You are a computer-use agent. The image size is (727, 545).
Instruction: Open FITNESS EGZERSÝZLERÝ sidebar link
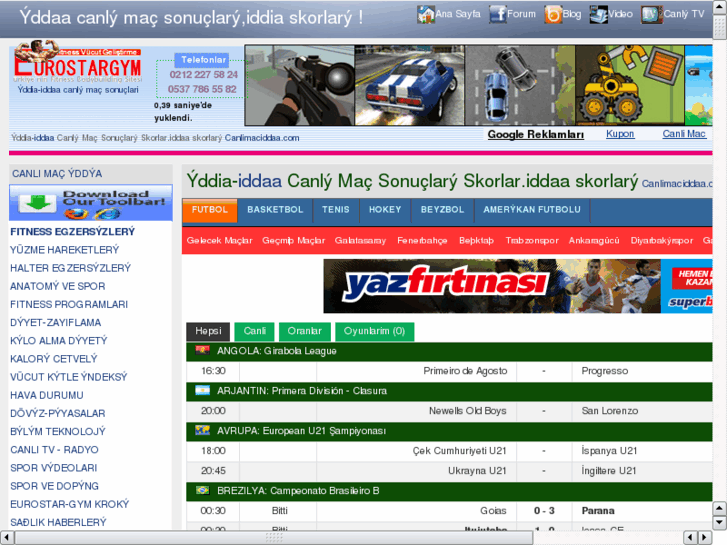click(72, 231)
